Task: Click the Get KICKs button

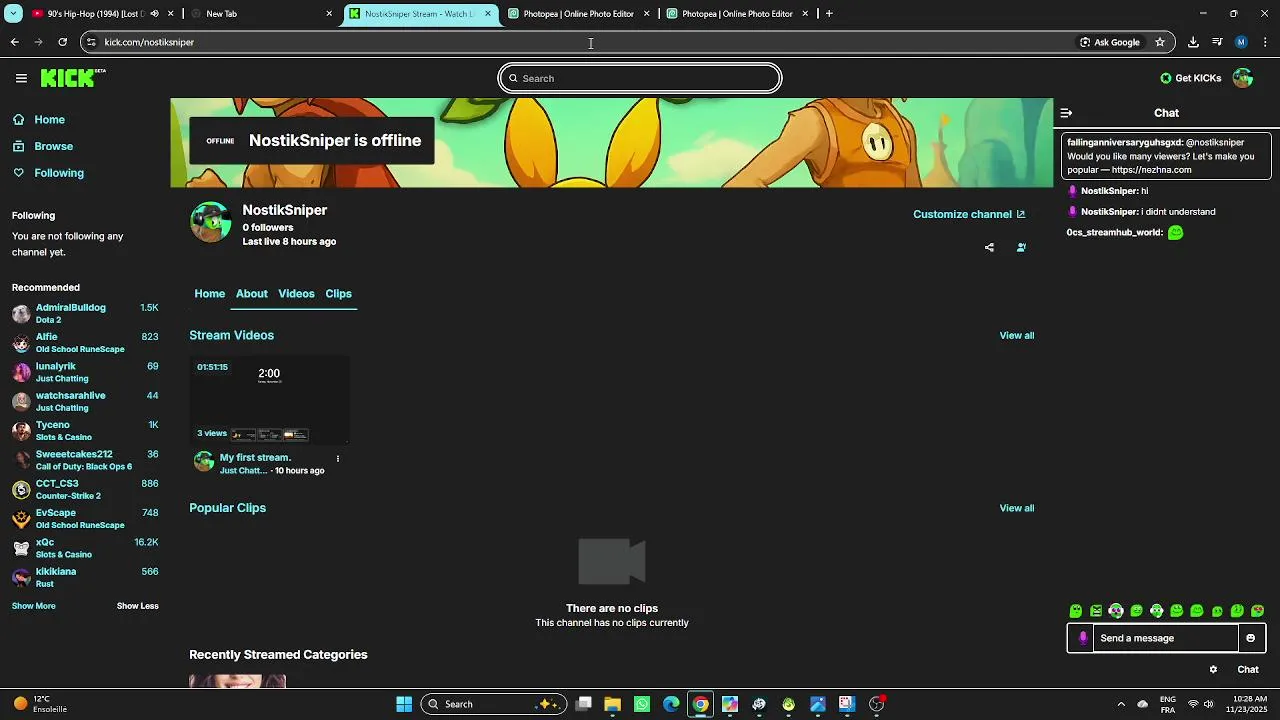Action: pos(1191,78)
